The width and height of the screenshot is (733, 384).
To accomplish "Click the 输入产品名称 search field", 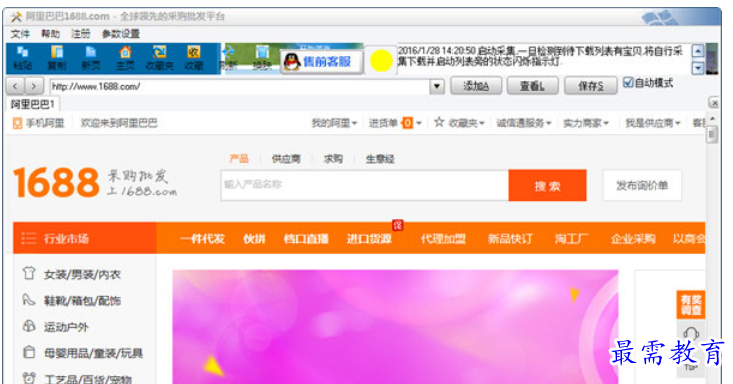I will tap(365, 186).
